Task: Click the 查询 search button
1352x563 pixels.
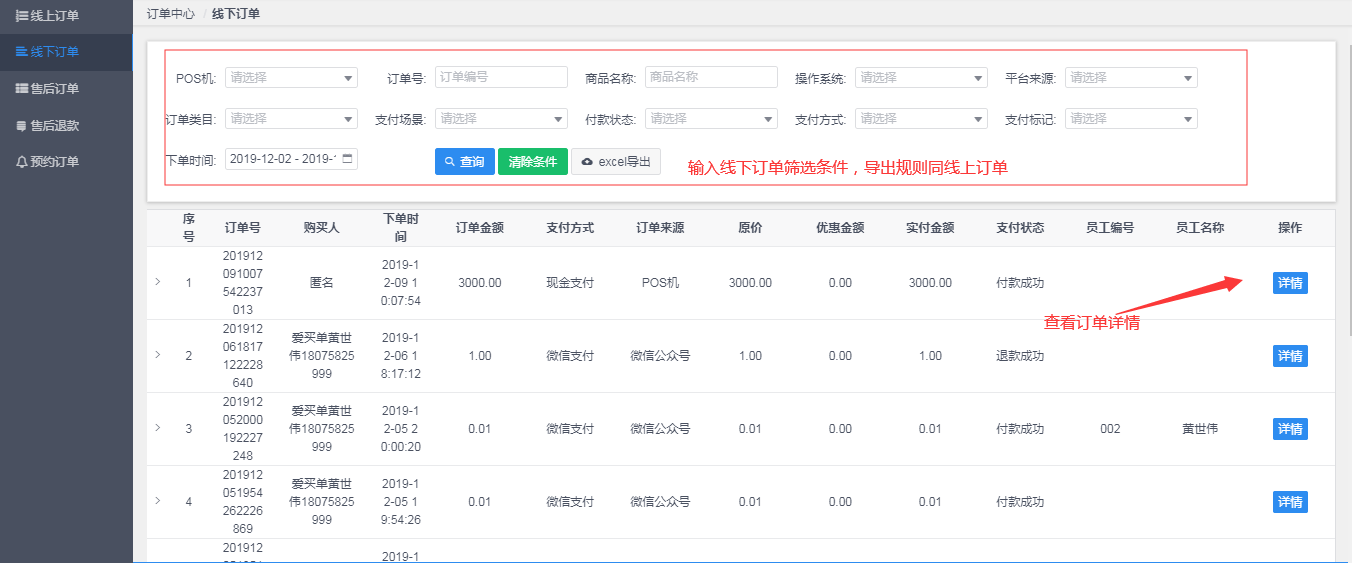Action: (x=465, y=162)
